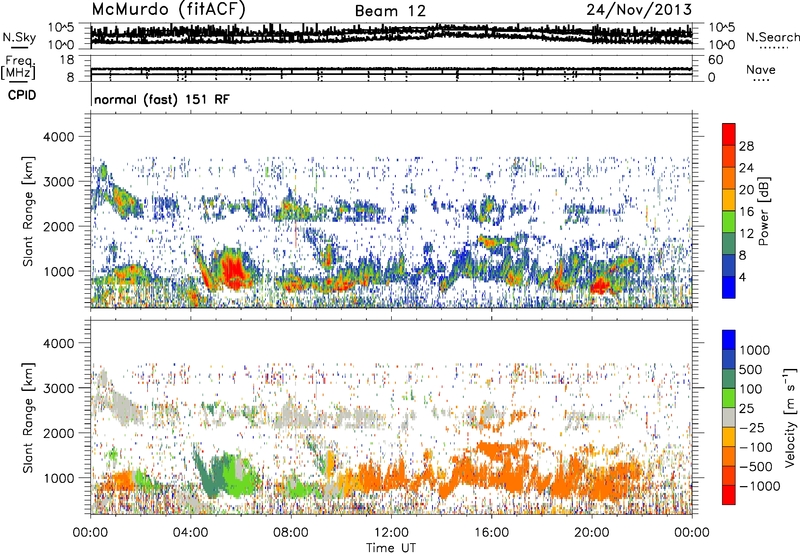Viewport: 800px width, 554px height.
Task: Click the 'normal (fast) 151 RF' text
Action: pyautogui.click(x=162, y=99)
